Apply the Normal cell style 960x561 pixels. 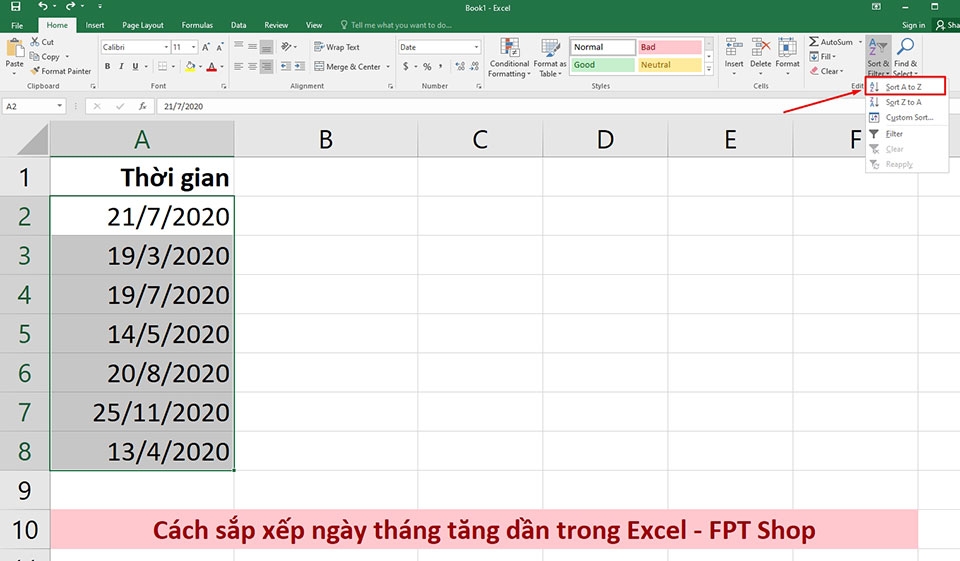[603, 47]
